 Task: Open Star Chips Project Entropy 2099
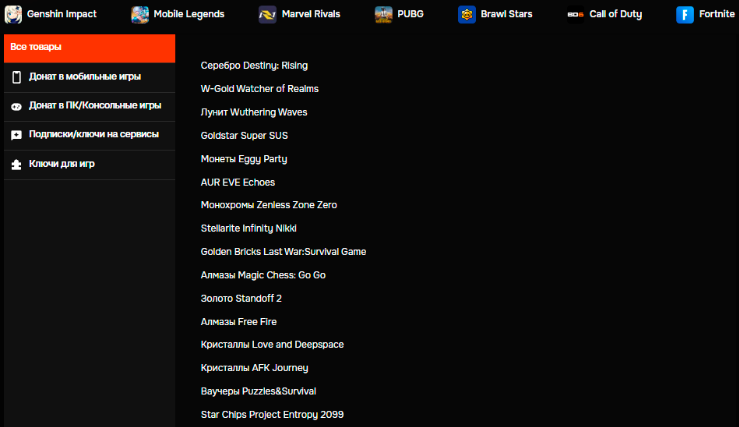(x=272, y=415)
